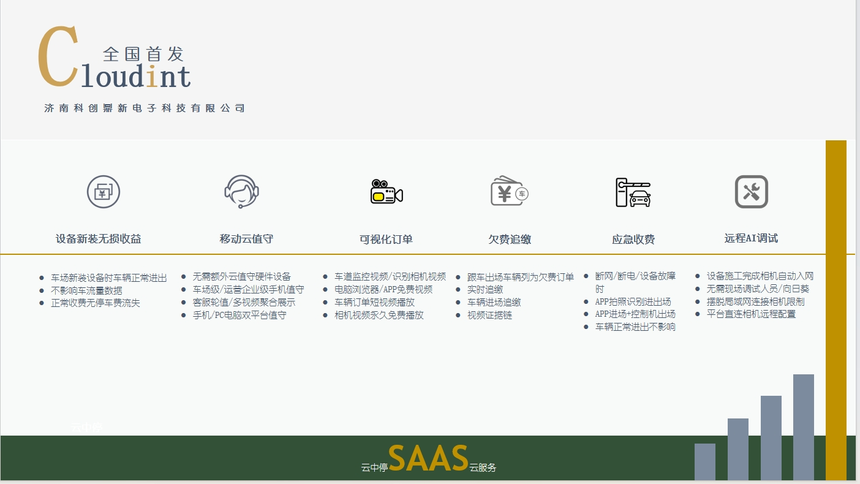This screenshot has height=484, width=860.
Task: Click the large SAAS text in footer
Action: [428, 459]
